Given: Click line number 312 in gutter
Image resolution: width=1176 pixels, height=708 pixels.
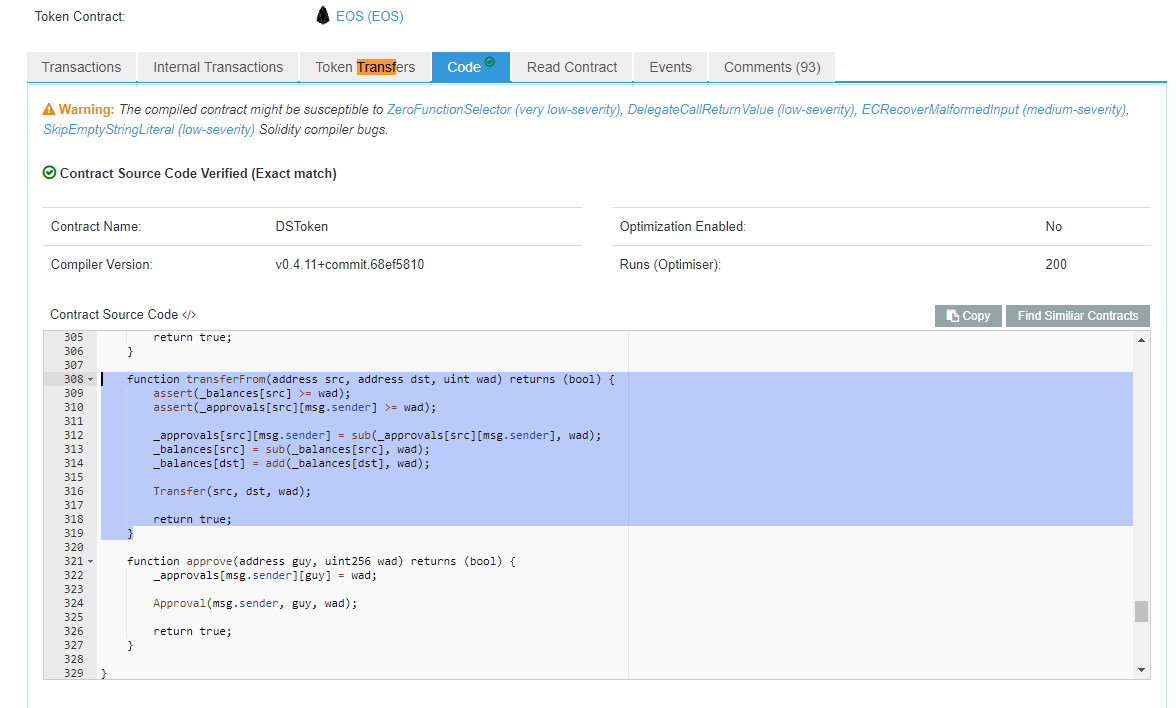Looking at the screenshot, I should [74, 435].
